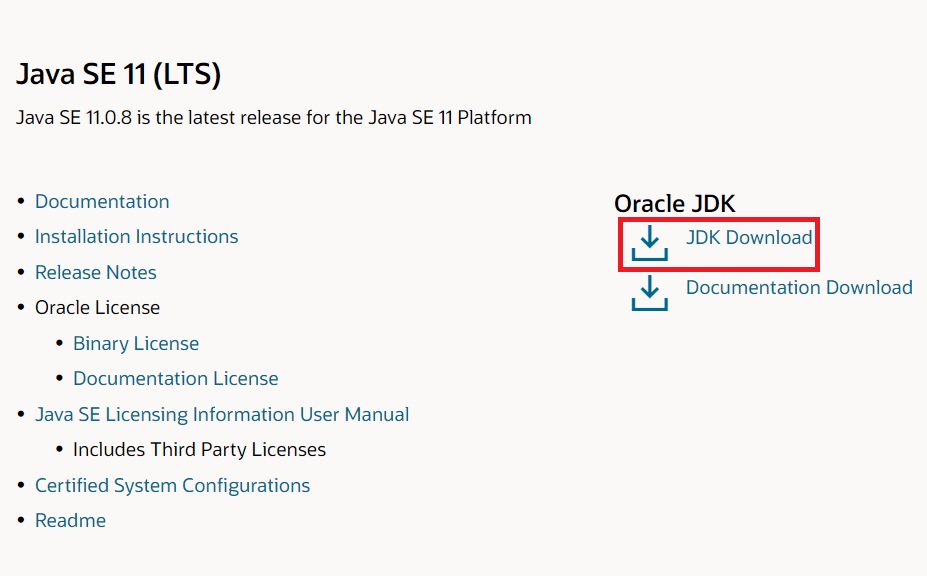Screen dimensions: 927x576
Task: View the Release Notes link
Action: [x=95, y=273]
